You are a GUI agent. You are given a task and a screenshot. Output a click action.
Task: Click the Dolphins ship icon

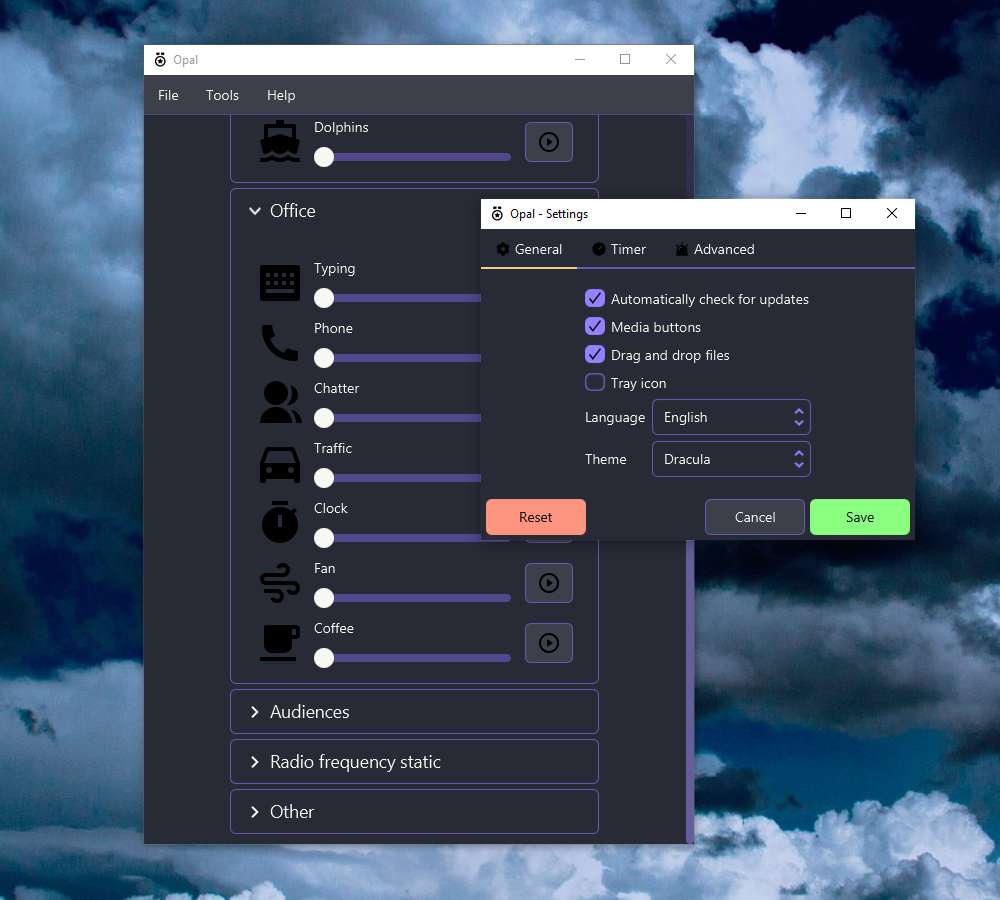coord(280,142)
